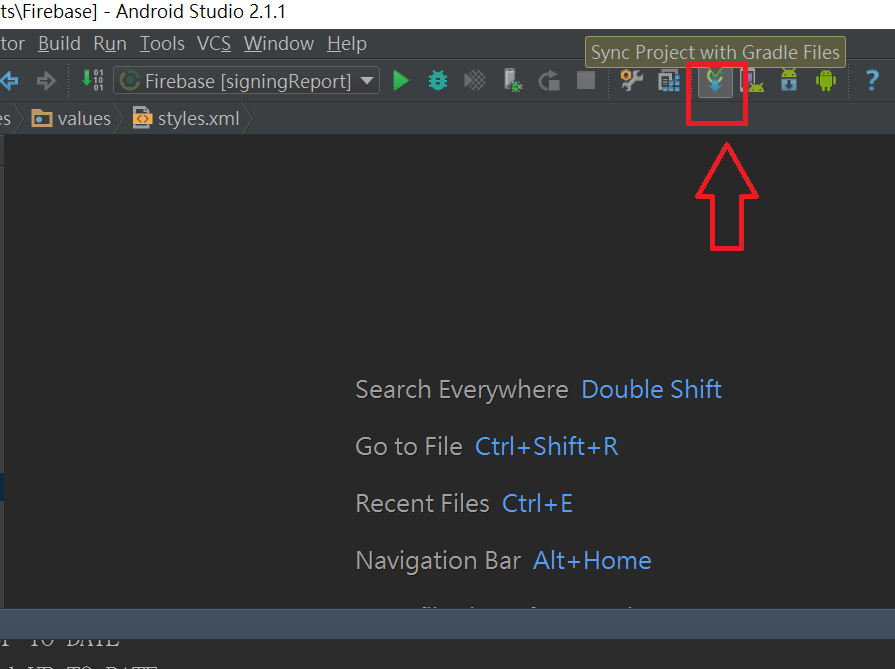Open the Build menu
The width and height of the screenshot is (895, 669).
point(59,44)
